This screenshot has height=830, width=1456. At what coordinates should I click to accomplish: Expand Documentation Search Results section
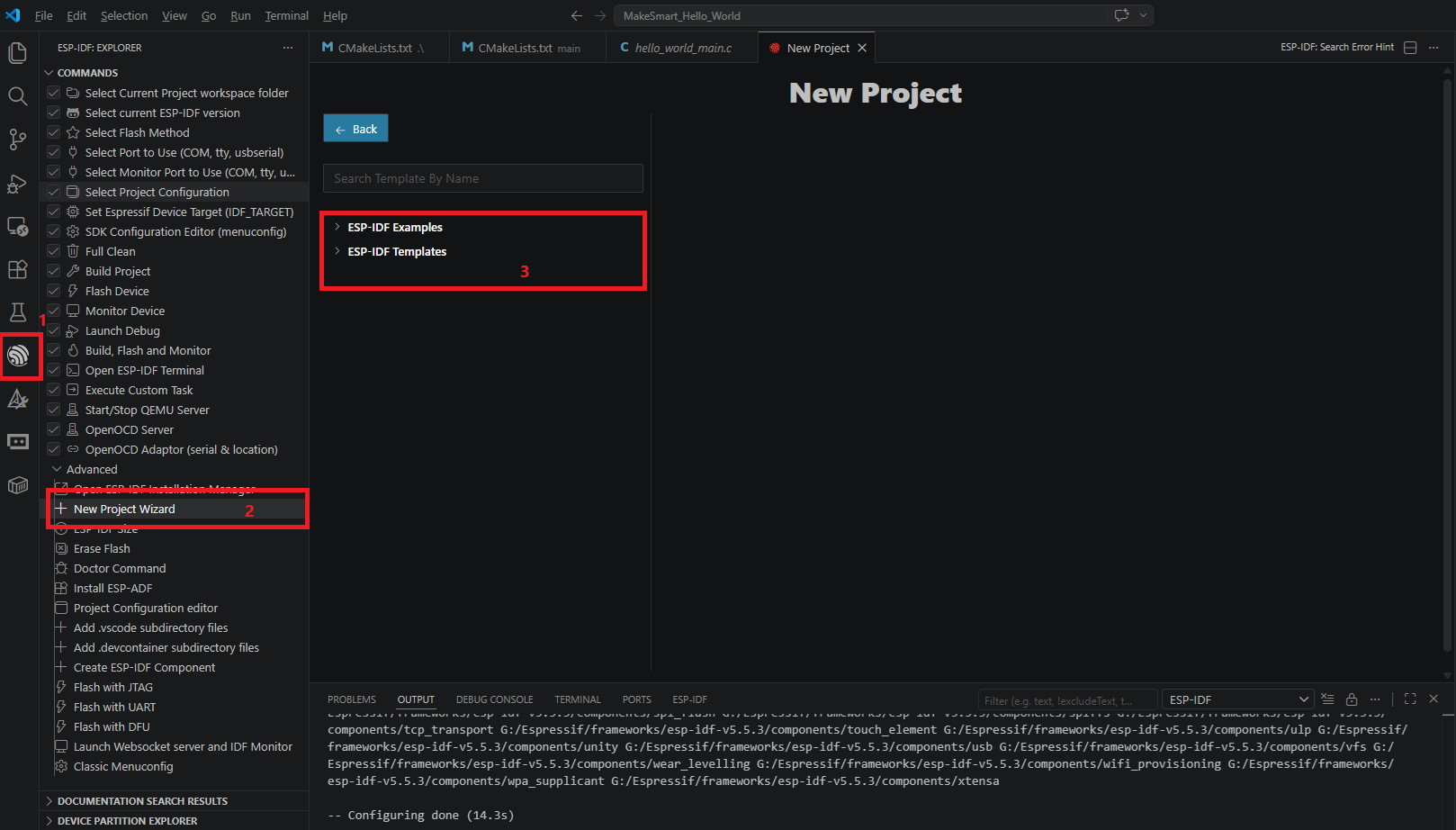point(49,801)
